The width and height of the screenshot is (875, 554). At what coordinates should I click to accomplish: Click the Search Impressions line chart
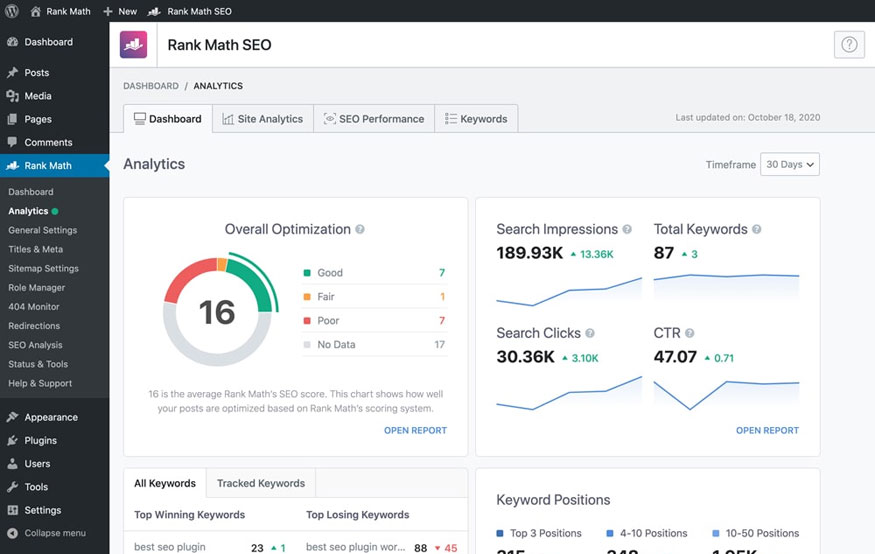[x=569, y=291]
